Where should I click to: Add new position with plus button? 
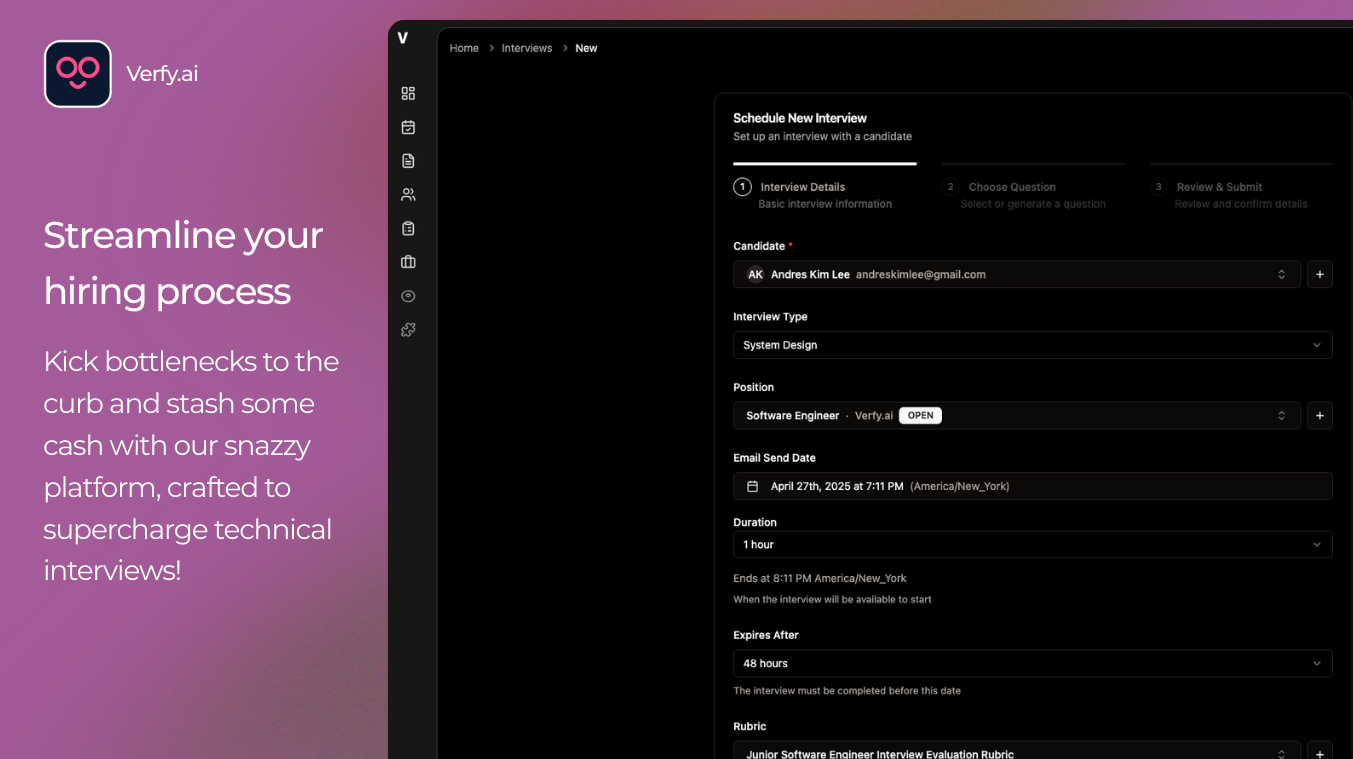pyautogui.click(x=1319, y=415)
